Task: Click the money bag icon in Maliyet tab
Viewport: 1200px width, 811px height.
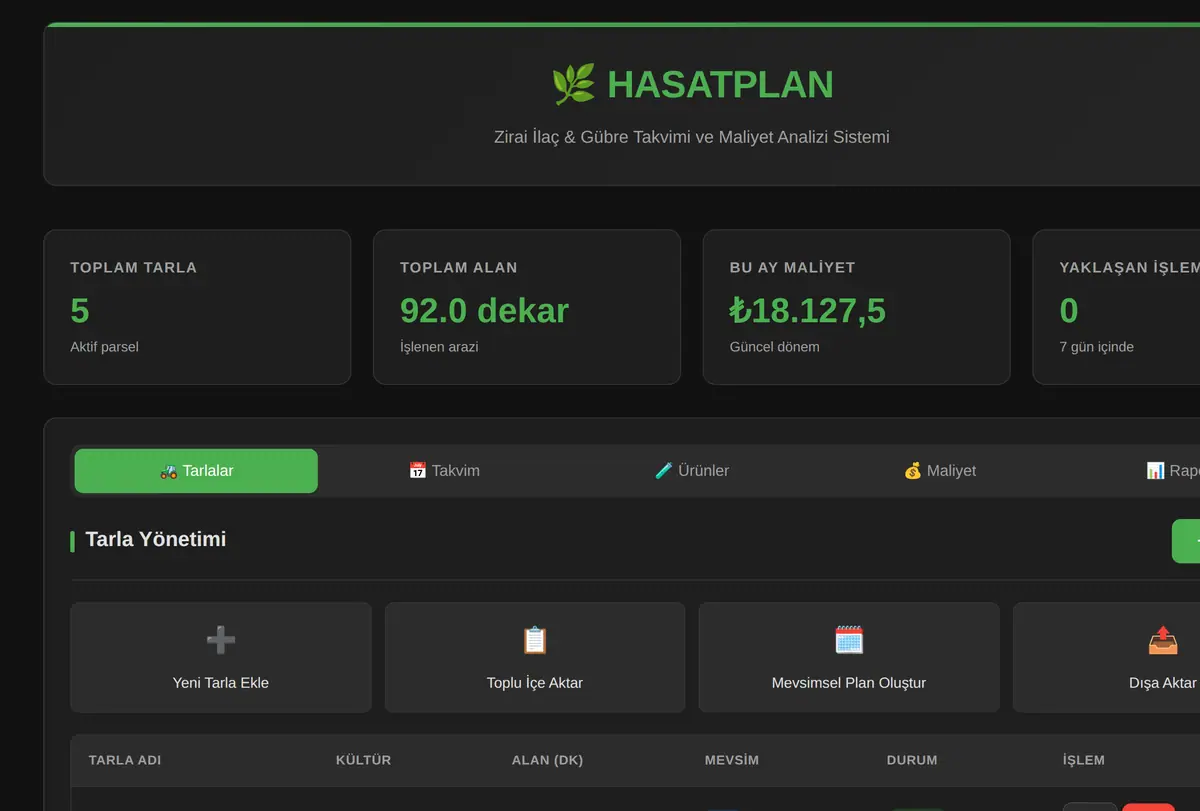Action: [x=912, y=471]
